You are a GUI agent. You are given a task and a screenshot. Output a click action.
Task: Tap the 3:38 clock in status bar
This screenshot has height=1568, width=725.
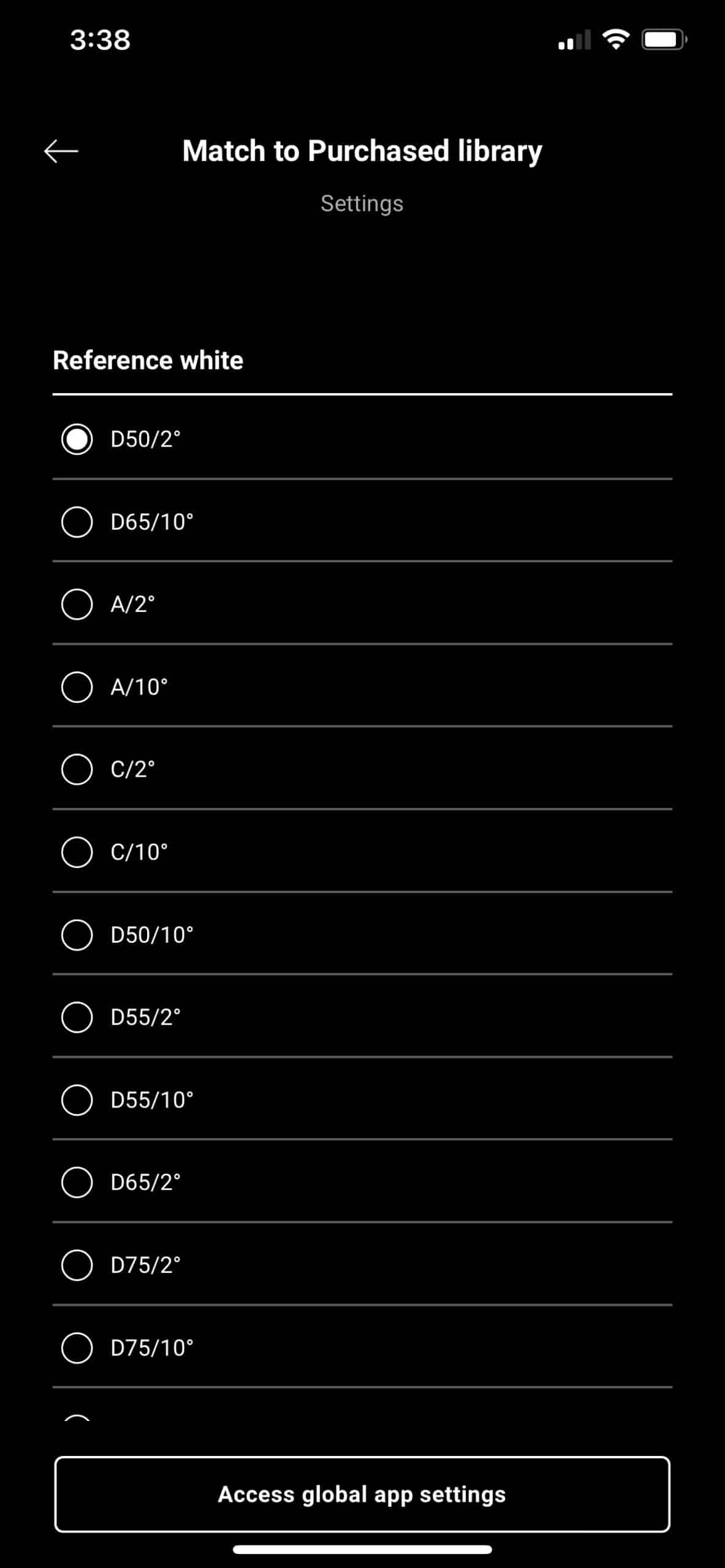tap(101, 40)
